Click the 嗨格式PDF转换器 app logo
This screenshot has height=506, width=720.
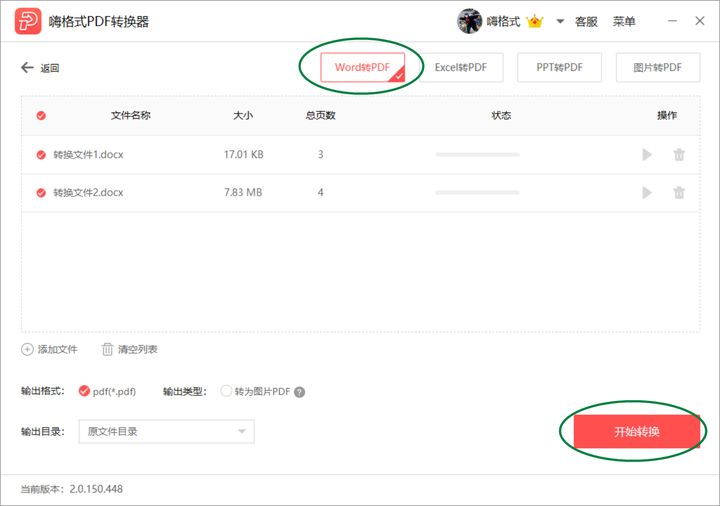click(28, 21)
